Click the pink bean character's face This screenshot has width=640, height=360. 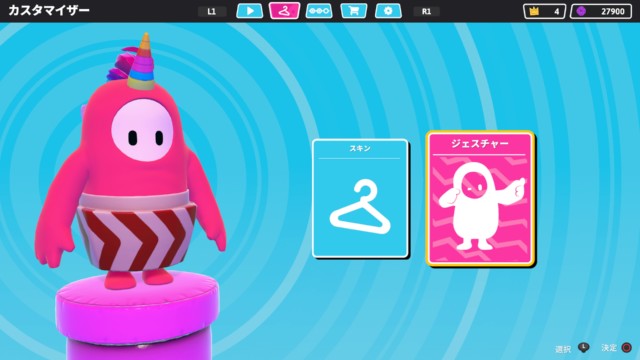click(x=142, y=130)
